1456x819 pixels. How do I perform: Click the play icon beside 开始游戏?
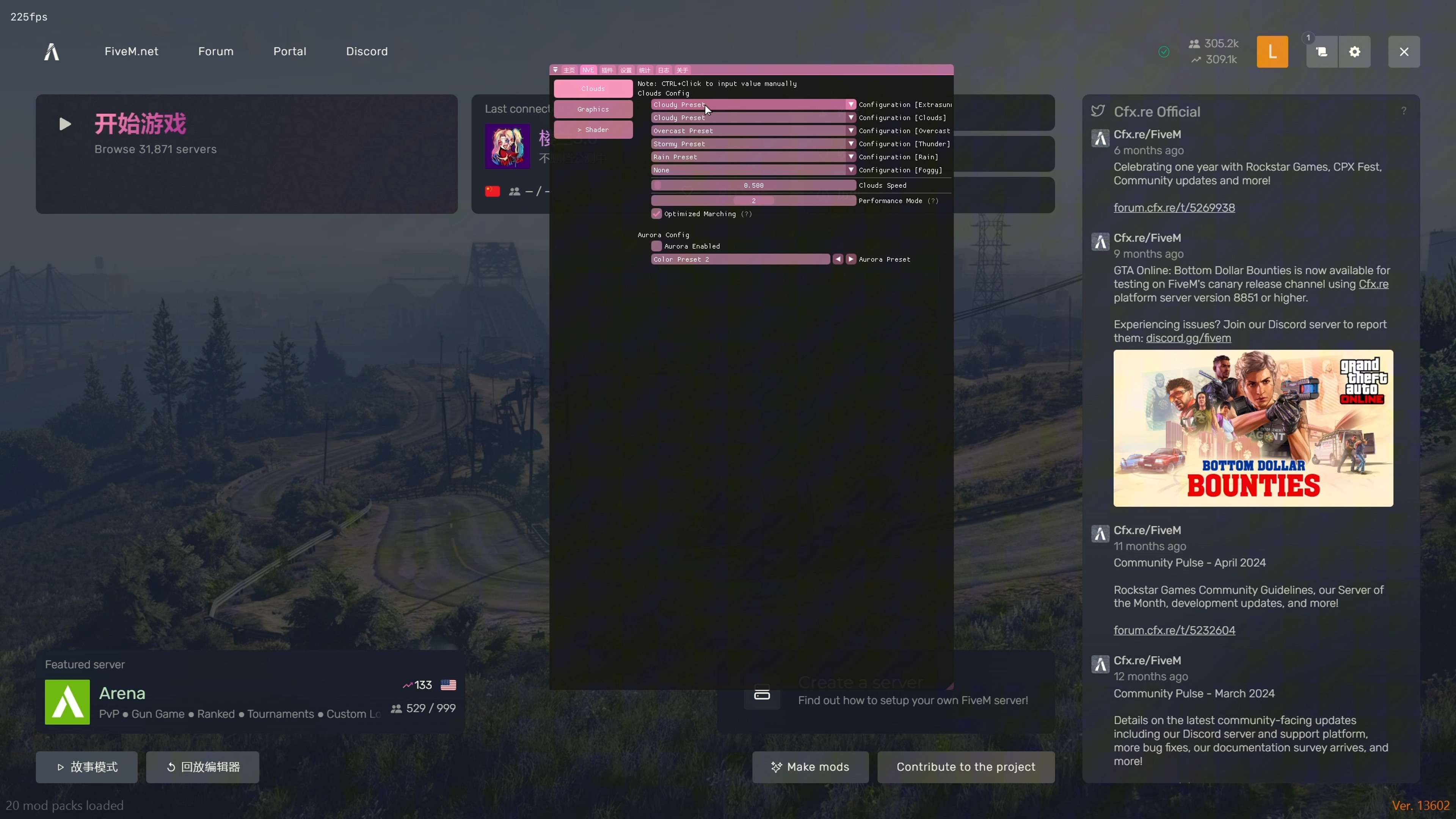(x=65, y=124)
